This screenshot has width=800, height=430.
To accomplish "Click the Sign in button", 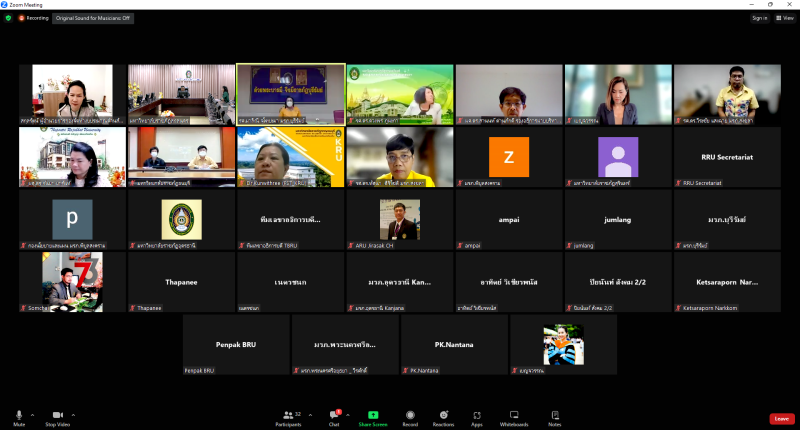I will (759, 18).
